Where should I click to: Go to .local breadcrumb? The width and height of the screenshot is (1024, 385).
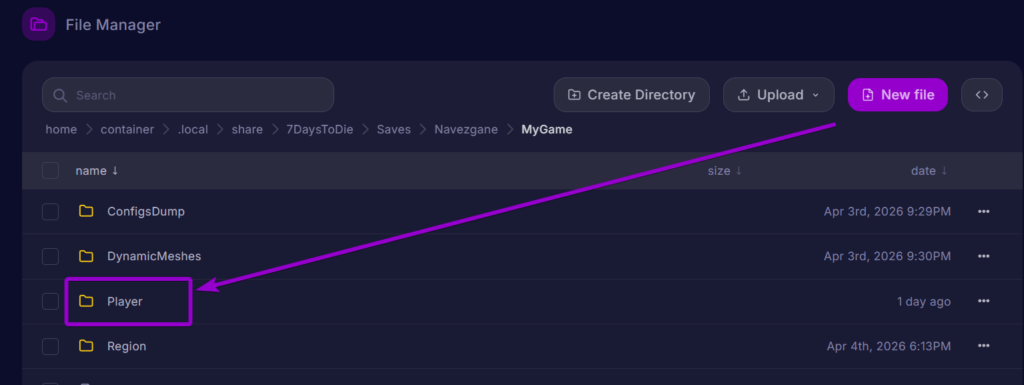pos(193,129)
